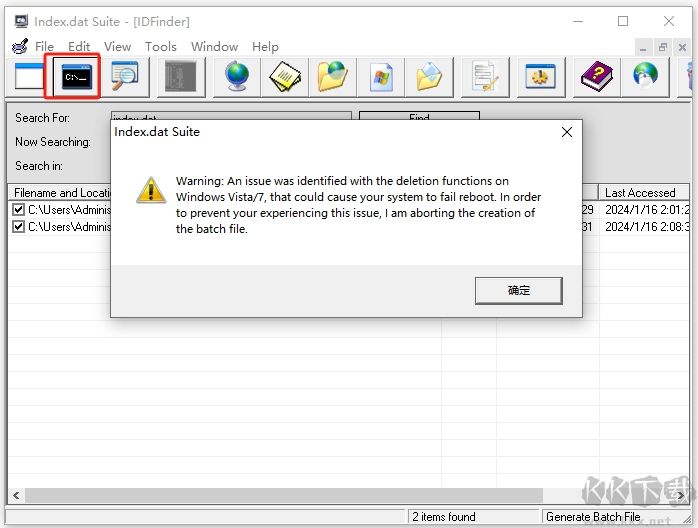This screenshot has width=698, height=528.
Task: Select the 2024/1/16 2:08 last accessed cell
Action: [647, 227]
